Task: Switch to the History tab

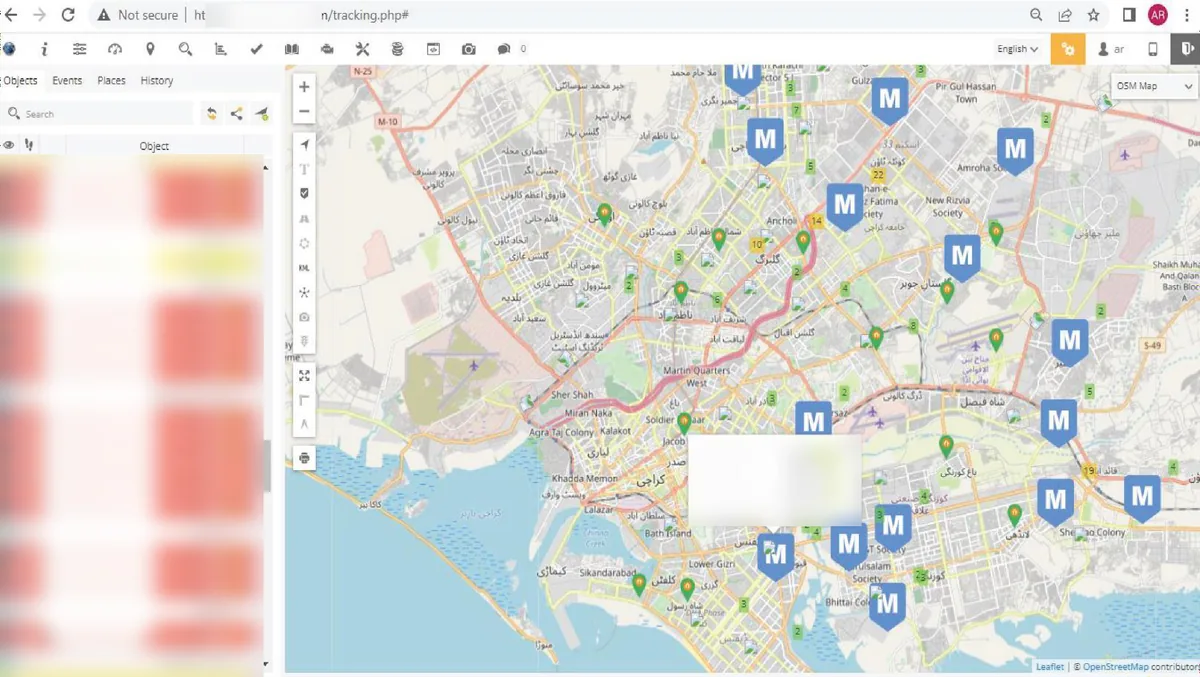Action: 157,81
